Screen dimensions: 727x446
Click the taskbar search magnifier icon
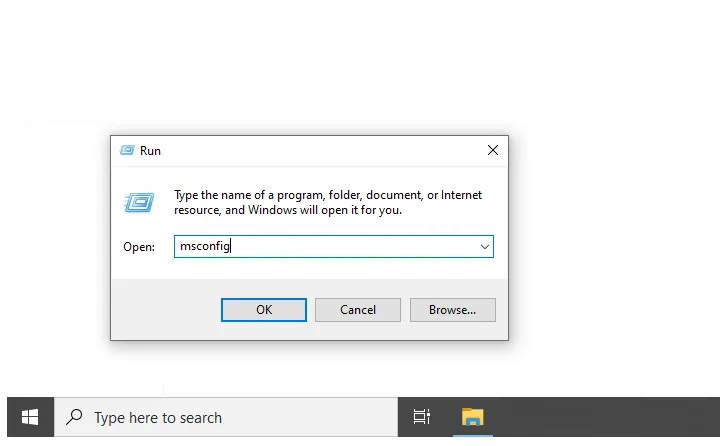click(74, 417)
